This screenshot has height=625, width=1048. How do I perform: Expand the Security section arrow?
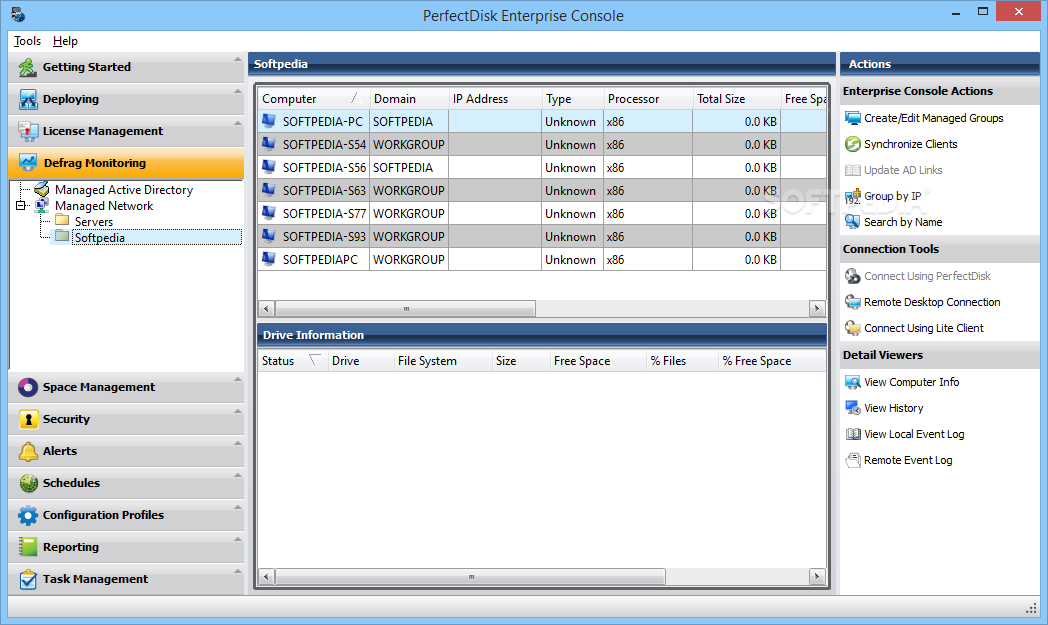(x=237, y=412)
